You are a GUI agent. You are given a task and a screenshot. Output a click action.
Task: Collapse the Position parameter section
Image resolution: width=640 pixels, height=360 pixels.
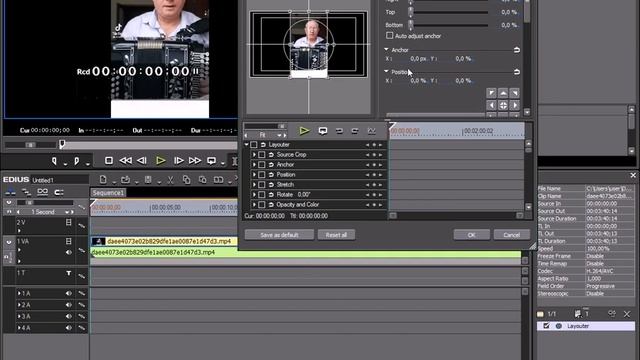(386, 71)
